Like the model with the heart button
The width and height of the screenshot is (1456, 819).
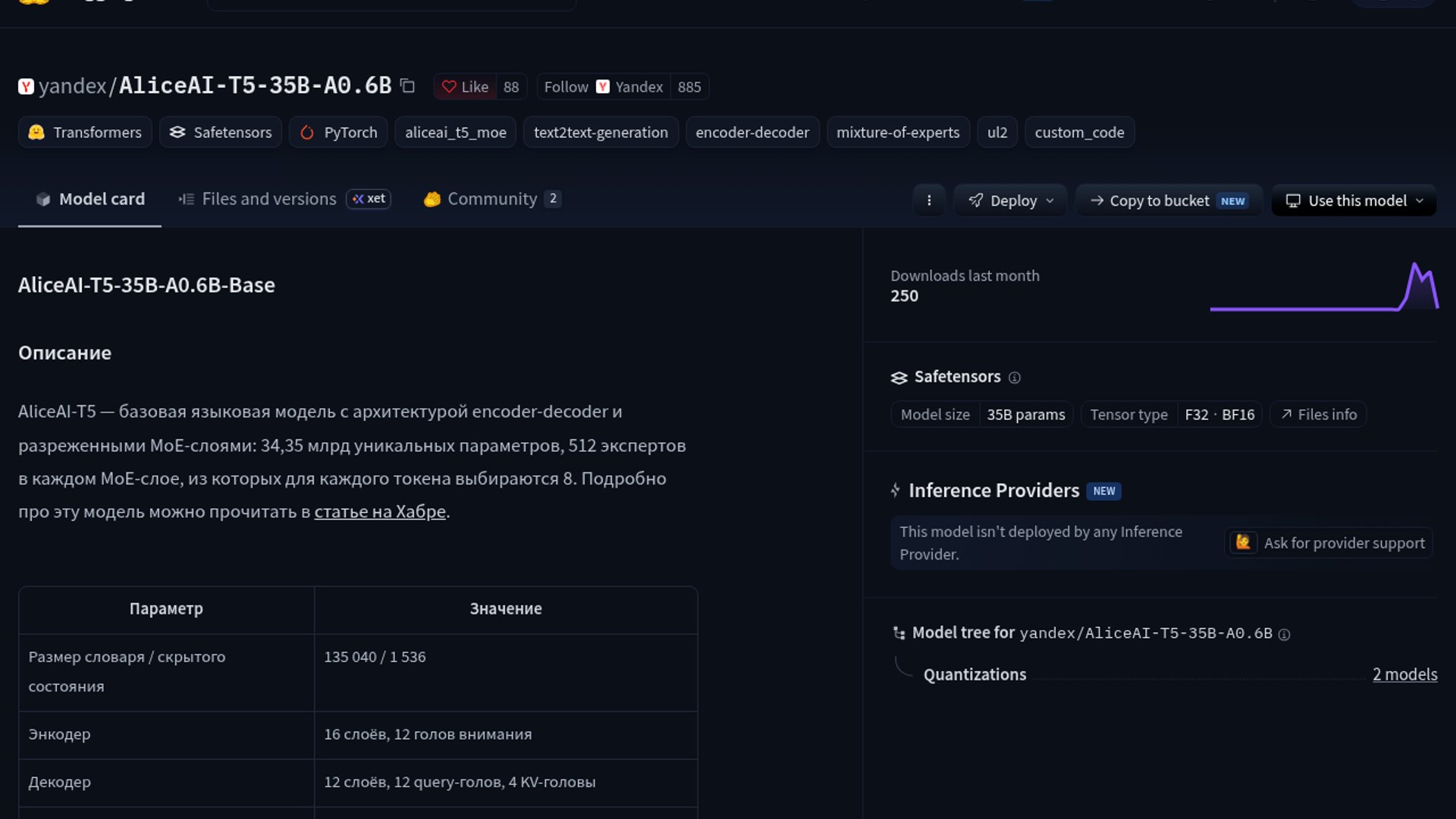coord(465,86)
